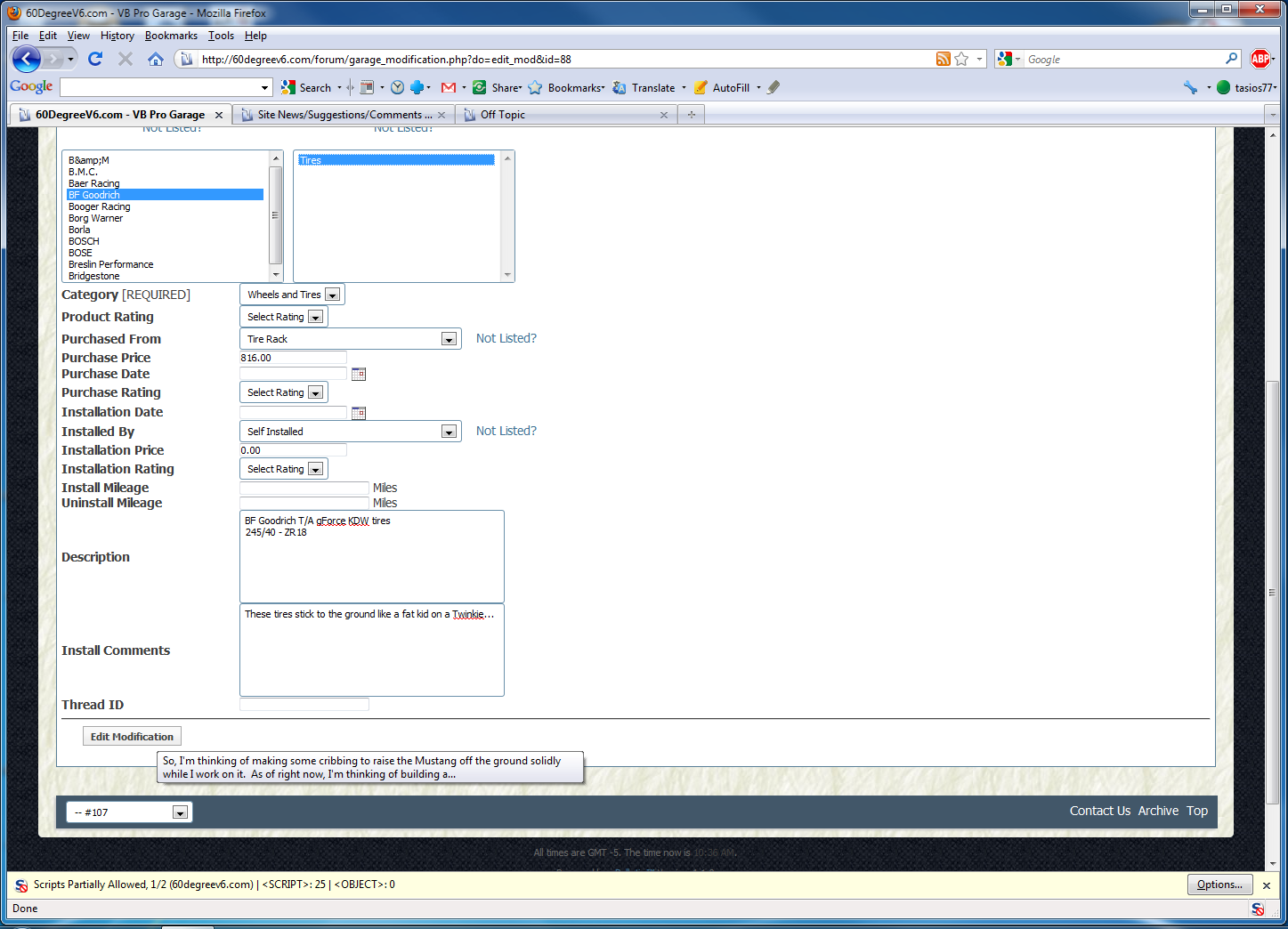Click the NoScript icon in status bar
1288x929 pixels.
[x=1257, y=909]
